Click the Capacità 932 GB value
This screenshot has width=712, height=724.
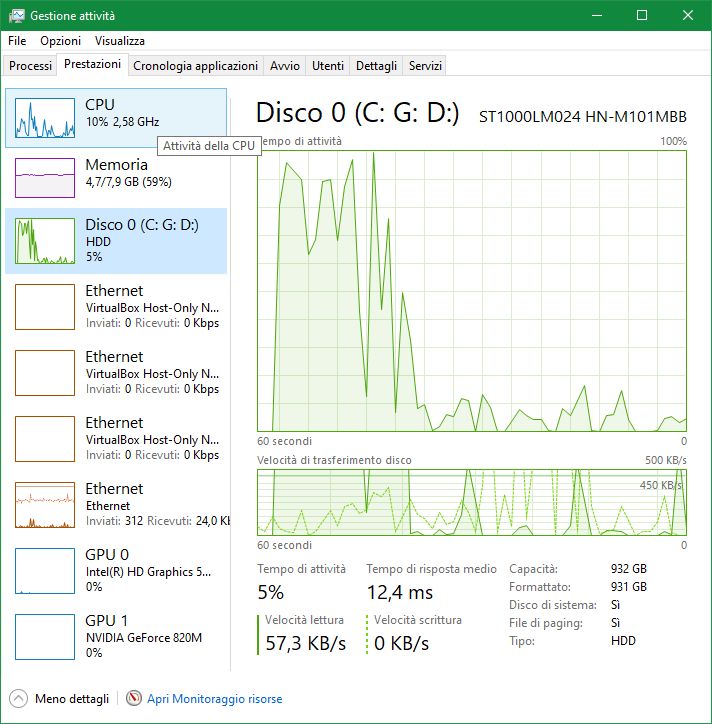click(628, 568)
